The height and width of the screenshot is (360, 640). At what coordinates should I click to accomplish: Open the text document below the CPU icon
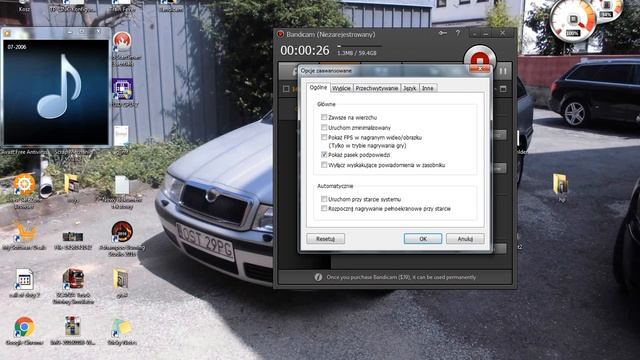(x=121, y=136)
